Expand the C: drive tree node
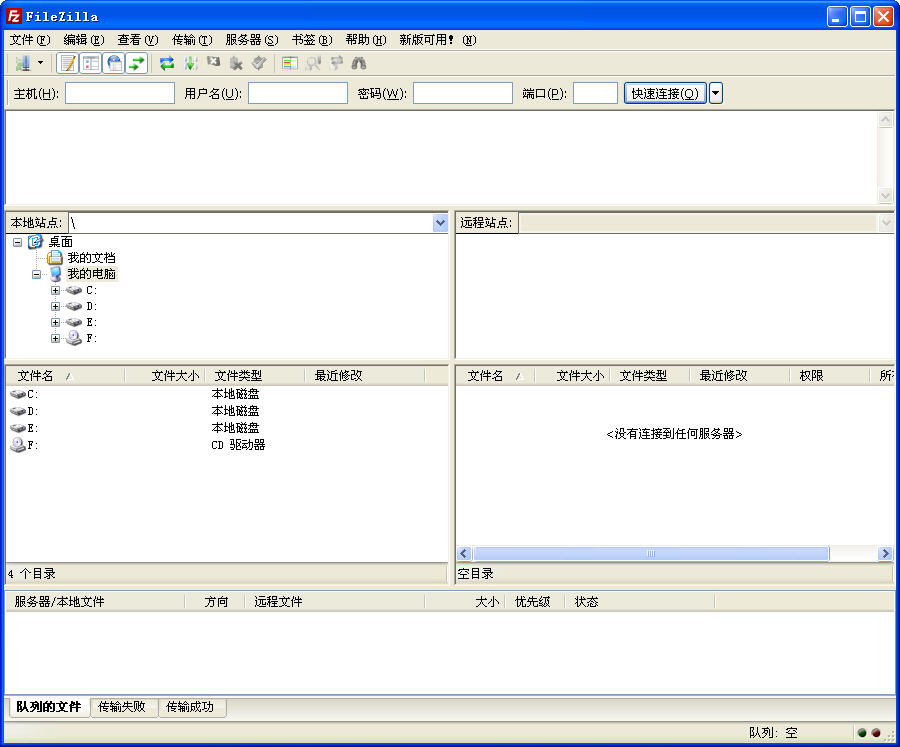 pos(56,290)
